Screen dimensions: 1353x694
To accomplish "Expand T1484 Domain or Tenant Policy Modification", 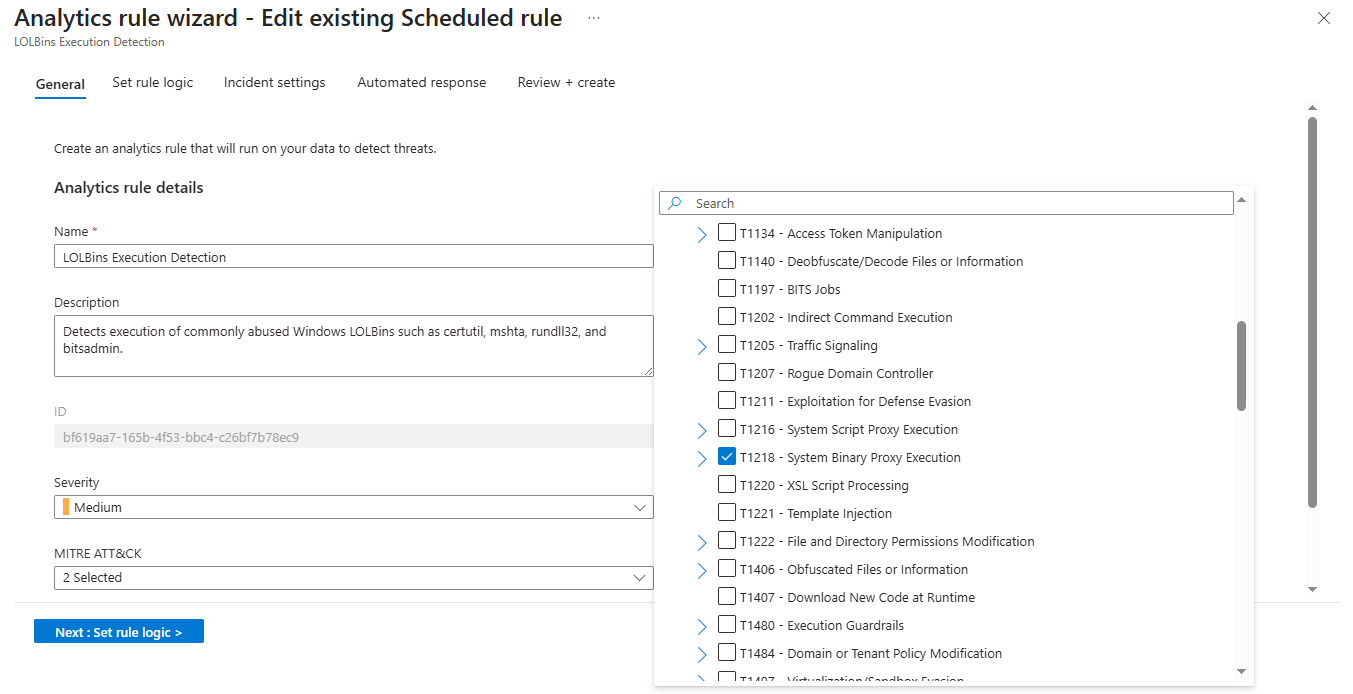I will (x=702, y=654).
